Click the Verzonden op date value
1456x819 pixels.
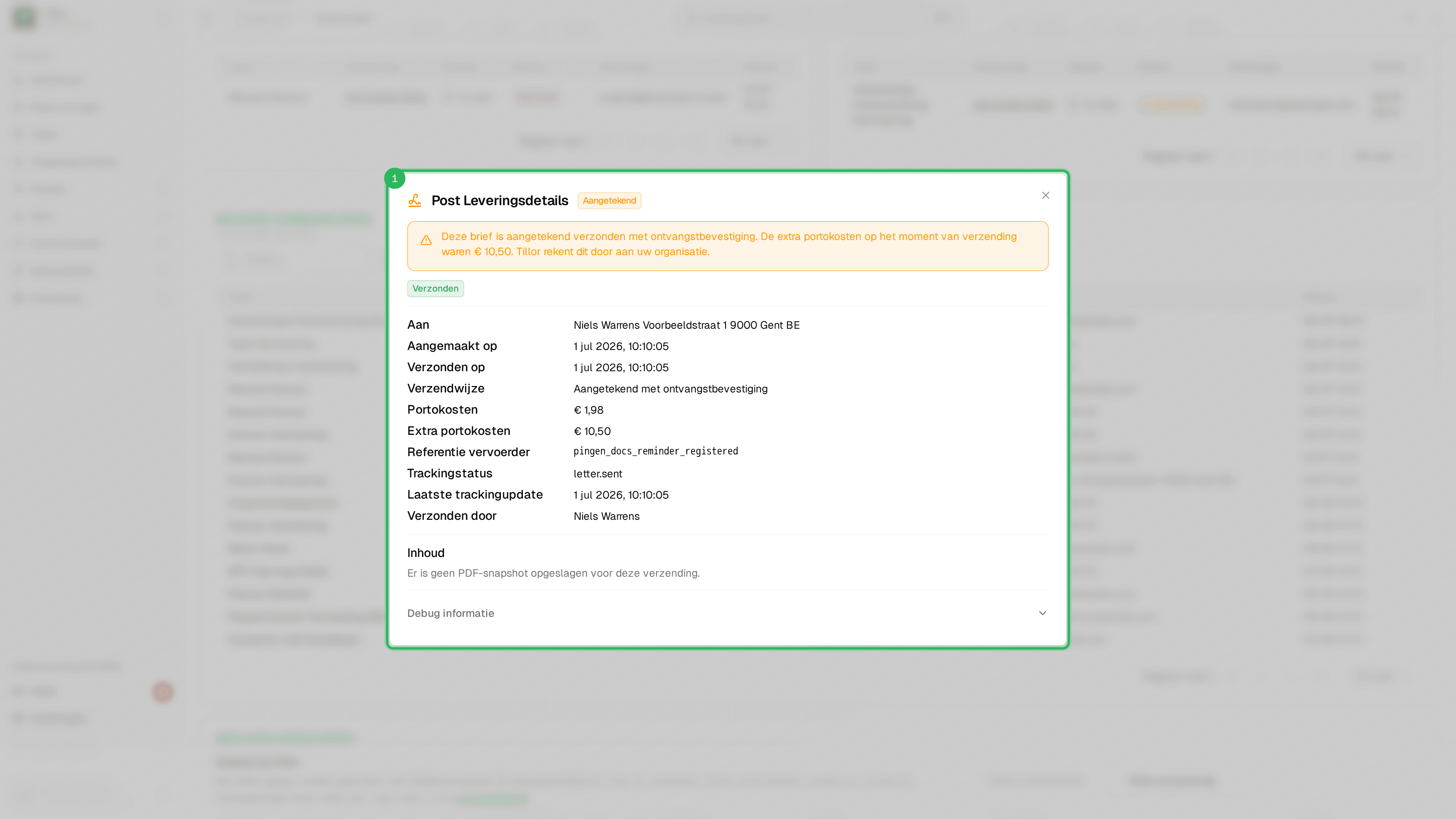621,368
